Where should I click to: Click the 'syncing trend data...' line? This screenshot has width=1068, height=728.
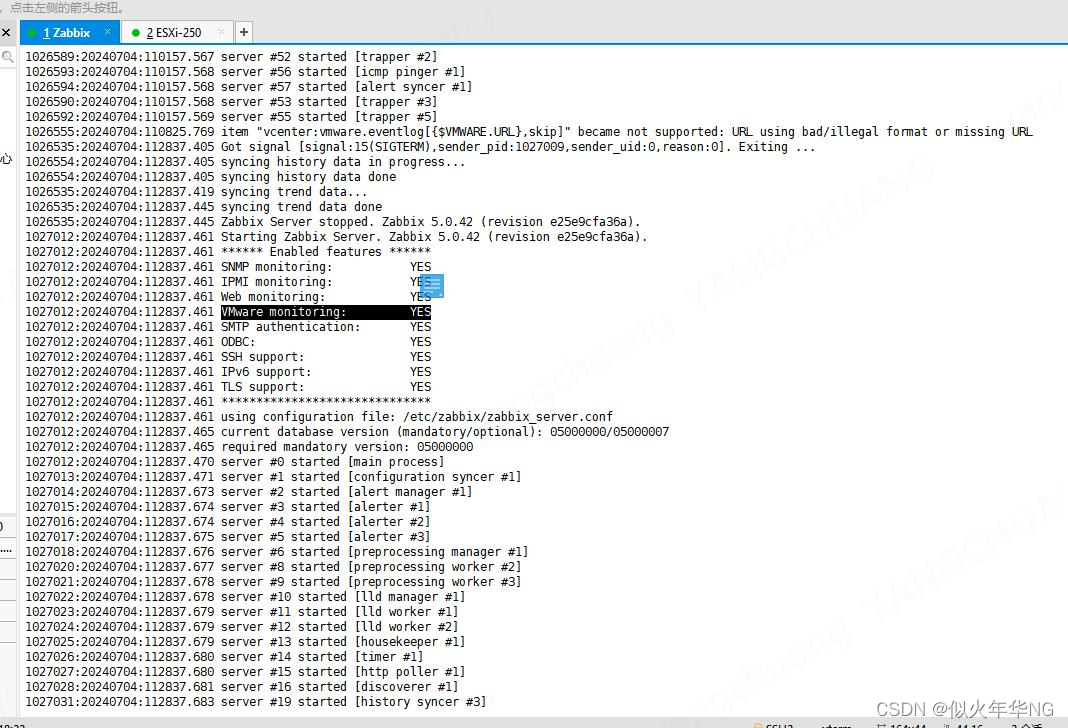[196, 192]
